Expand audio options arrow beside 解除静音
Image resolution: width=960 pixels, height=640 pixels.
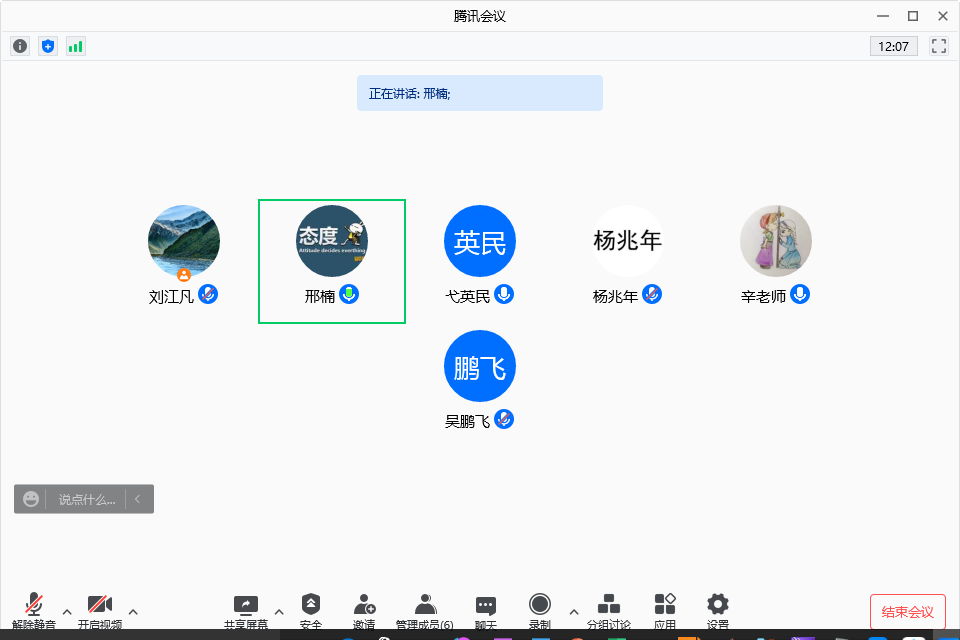[x=67, y=611]
